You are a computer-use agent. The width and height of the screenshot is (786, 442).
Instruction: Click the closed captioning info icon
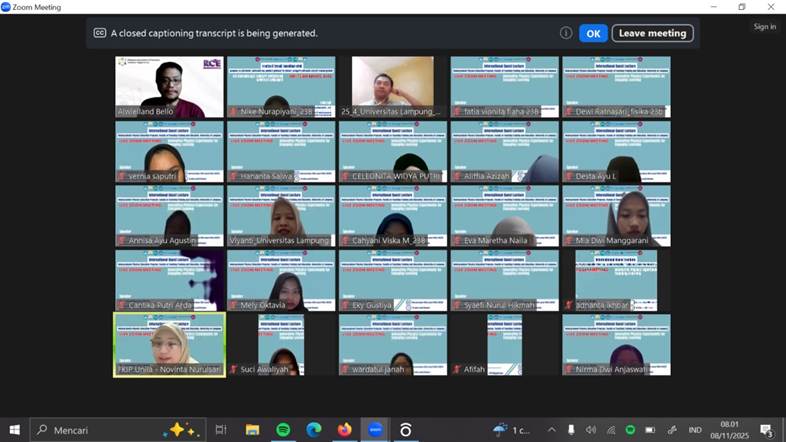566,33
